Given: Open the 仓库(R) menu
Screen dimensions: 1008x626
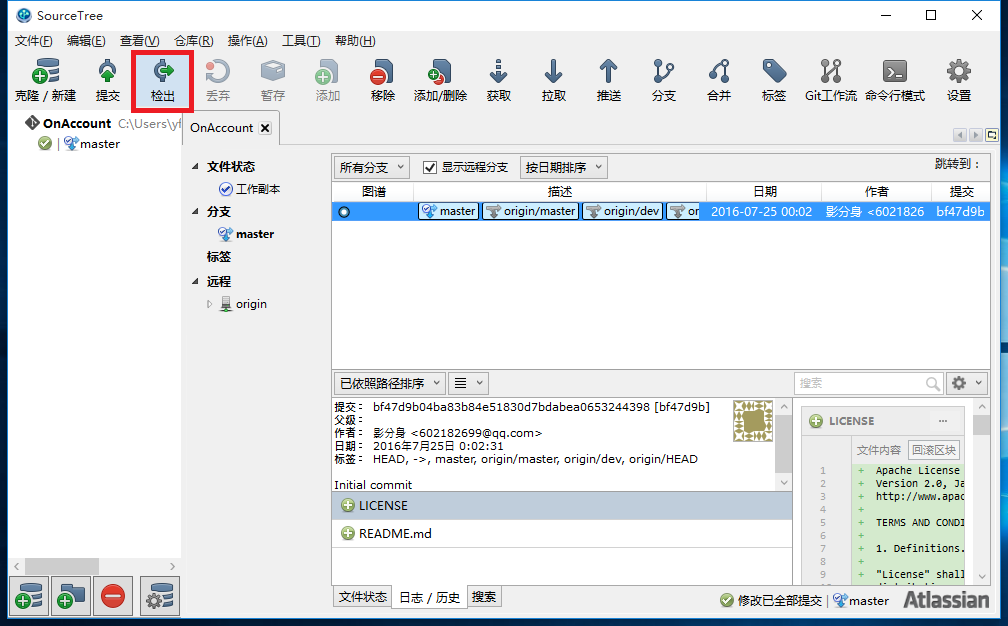Looking at the screenshot, I should [194, 40].
